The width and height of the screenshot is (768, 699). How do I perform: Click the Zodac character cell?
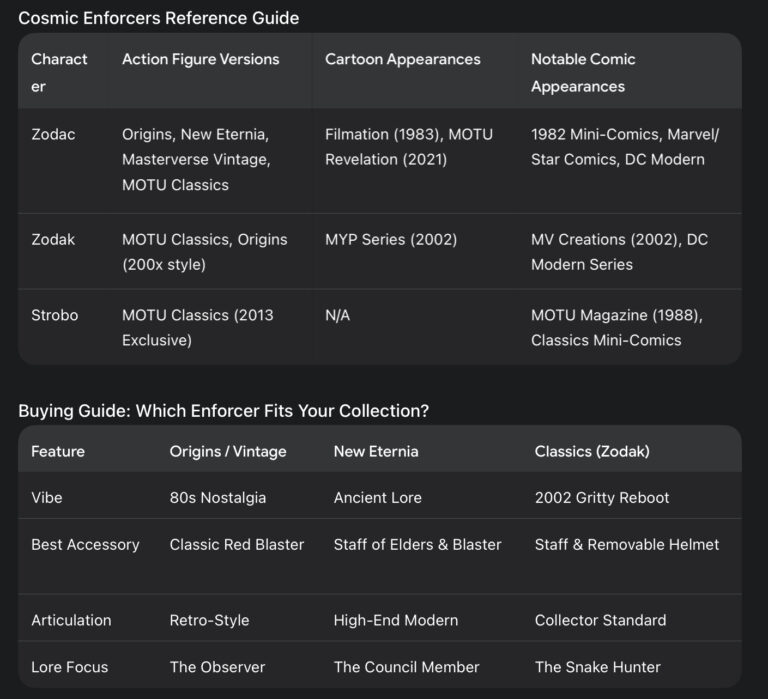pyautogui.click(x=53, y=134)
